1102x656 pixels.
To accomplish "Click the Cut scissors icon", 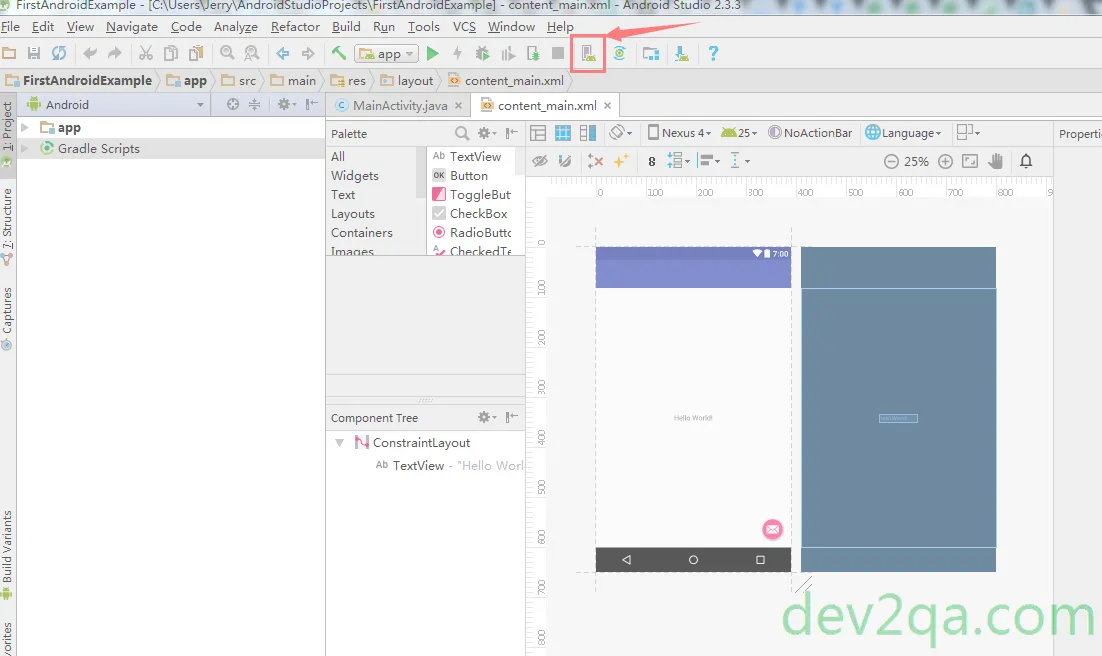I will (x=145, y=53).
